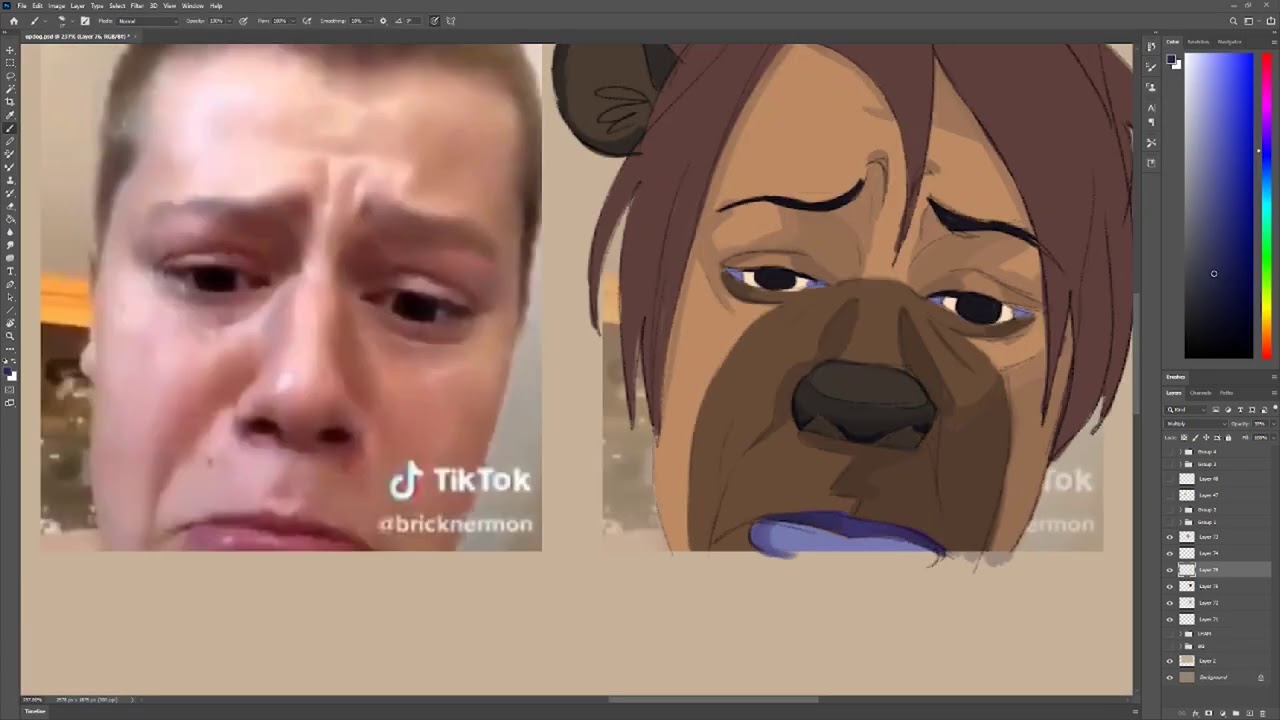Open the File menu
The image size is (1280, 720).
[x=22, y=6]
